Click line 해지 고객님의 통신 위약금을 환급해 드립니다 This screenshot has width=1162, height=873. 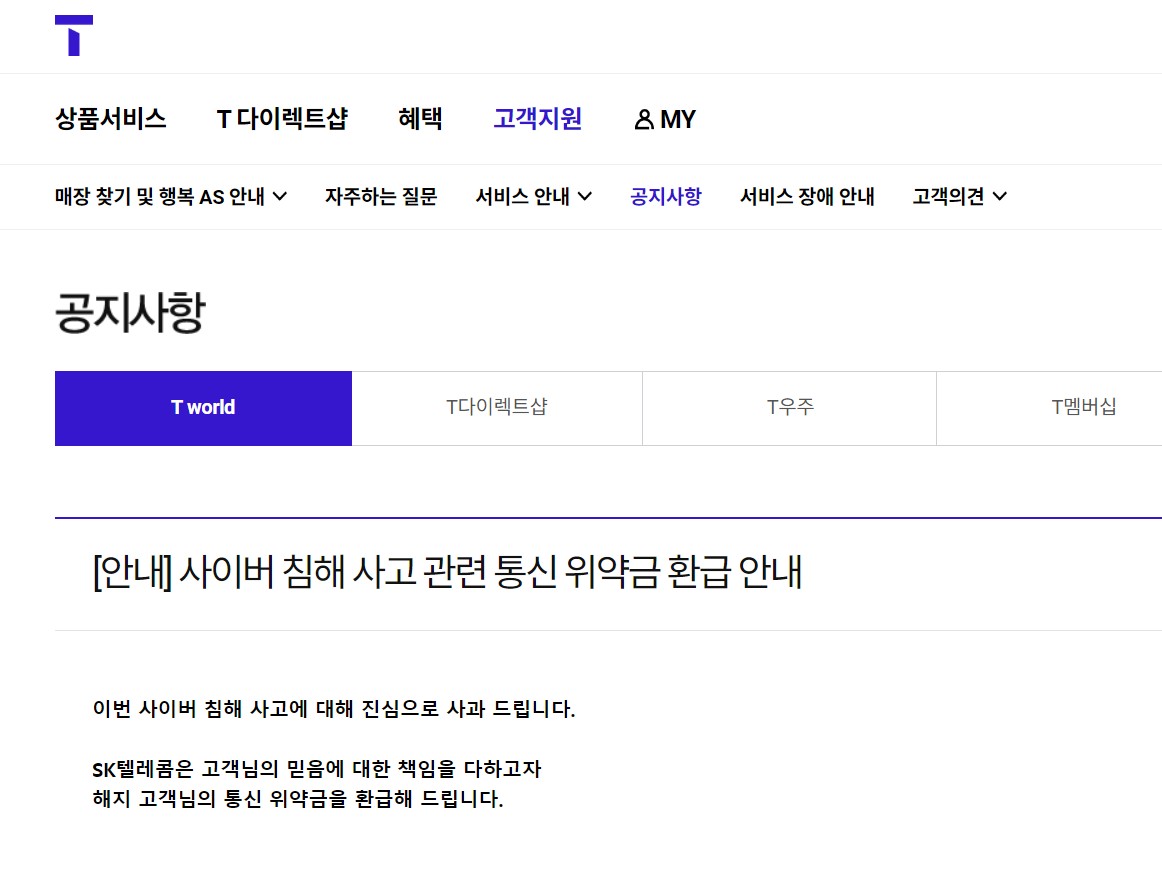click(298, 800)
